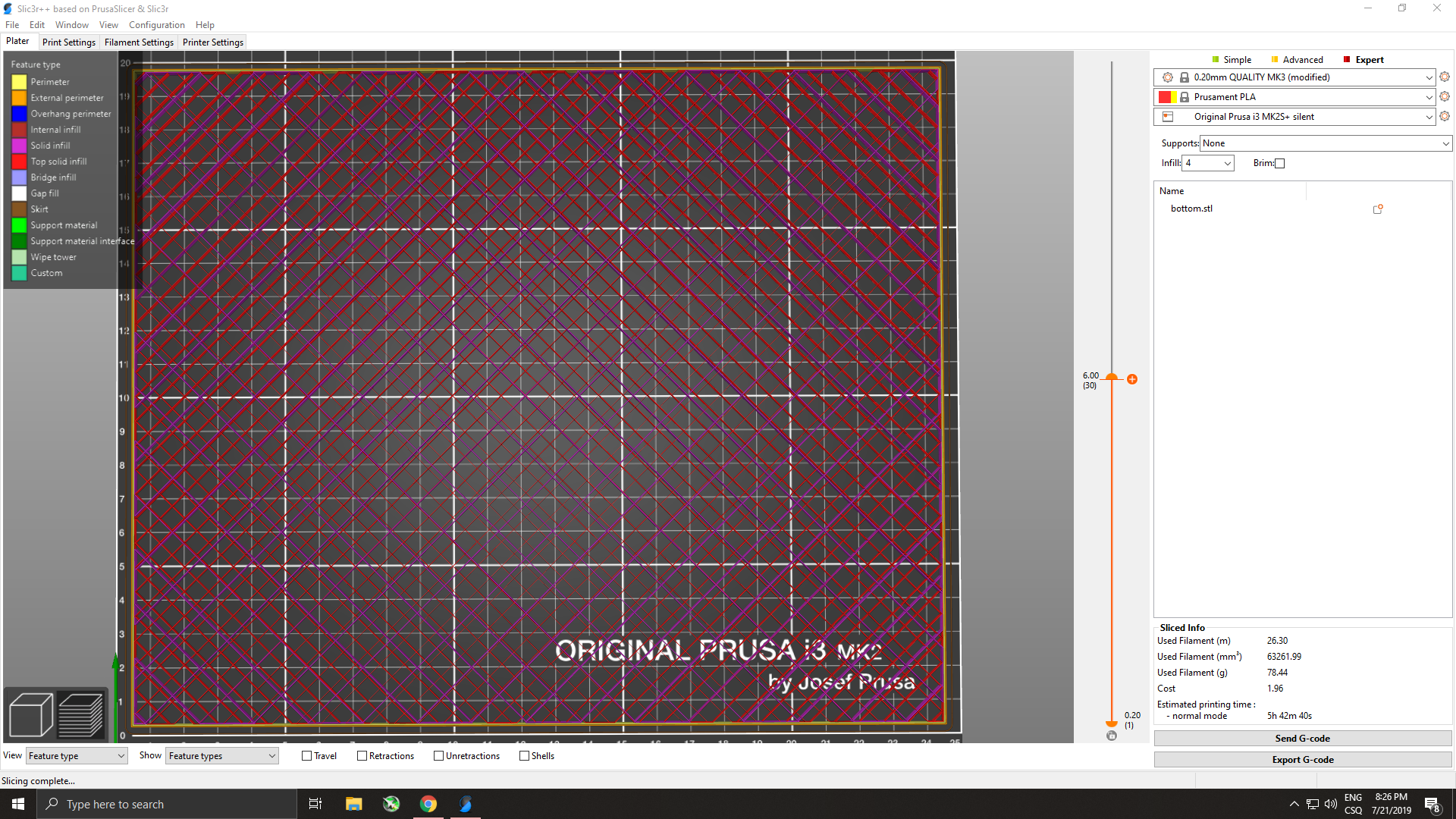
Task: Open Windows Start menu
Action: click(18, 804)
